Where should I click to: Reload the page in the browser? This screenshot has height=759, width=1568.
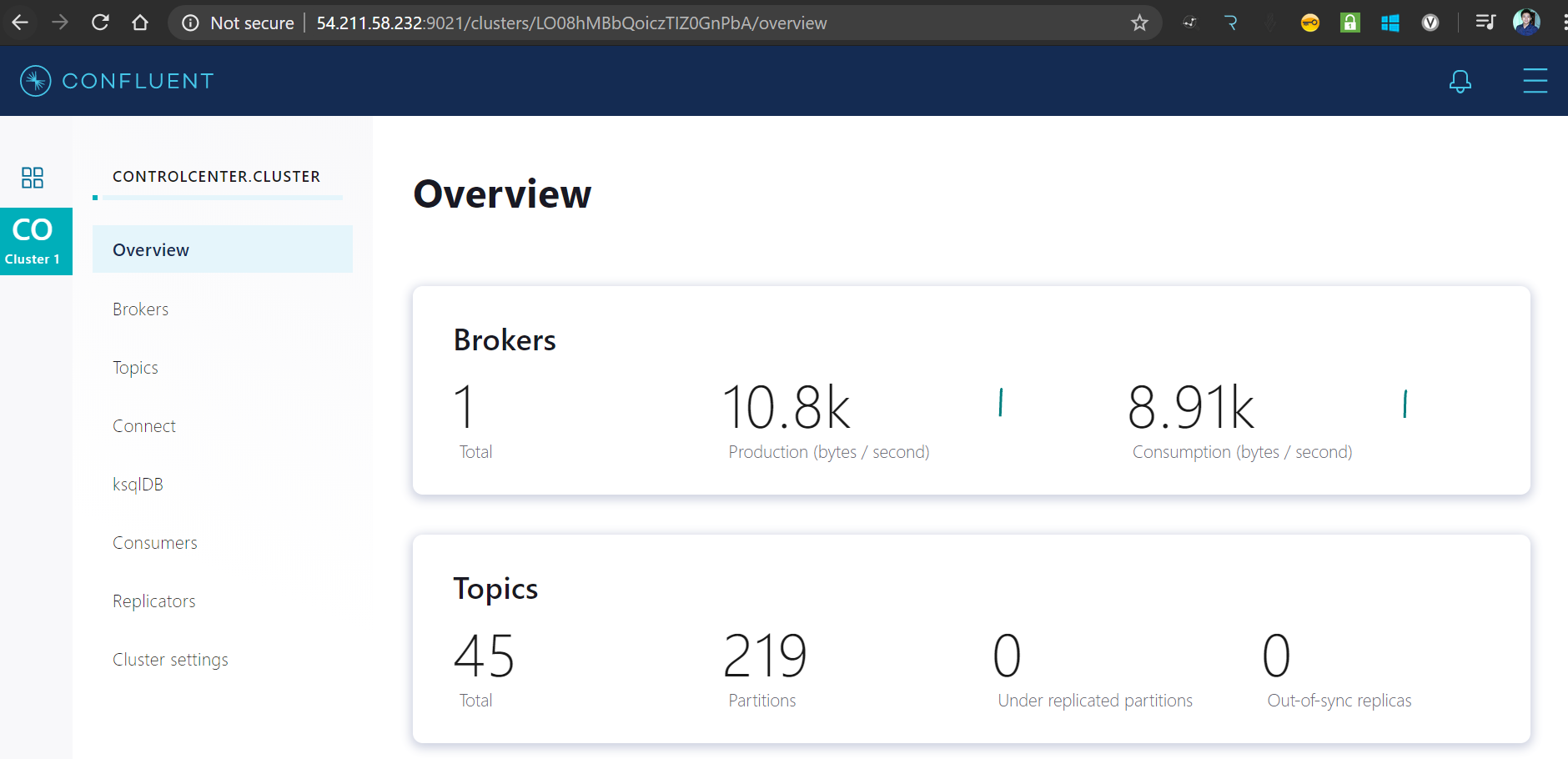[100, 23]
